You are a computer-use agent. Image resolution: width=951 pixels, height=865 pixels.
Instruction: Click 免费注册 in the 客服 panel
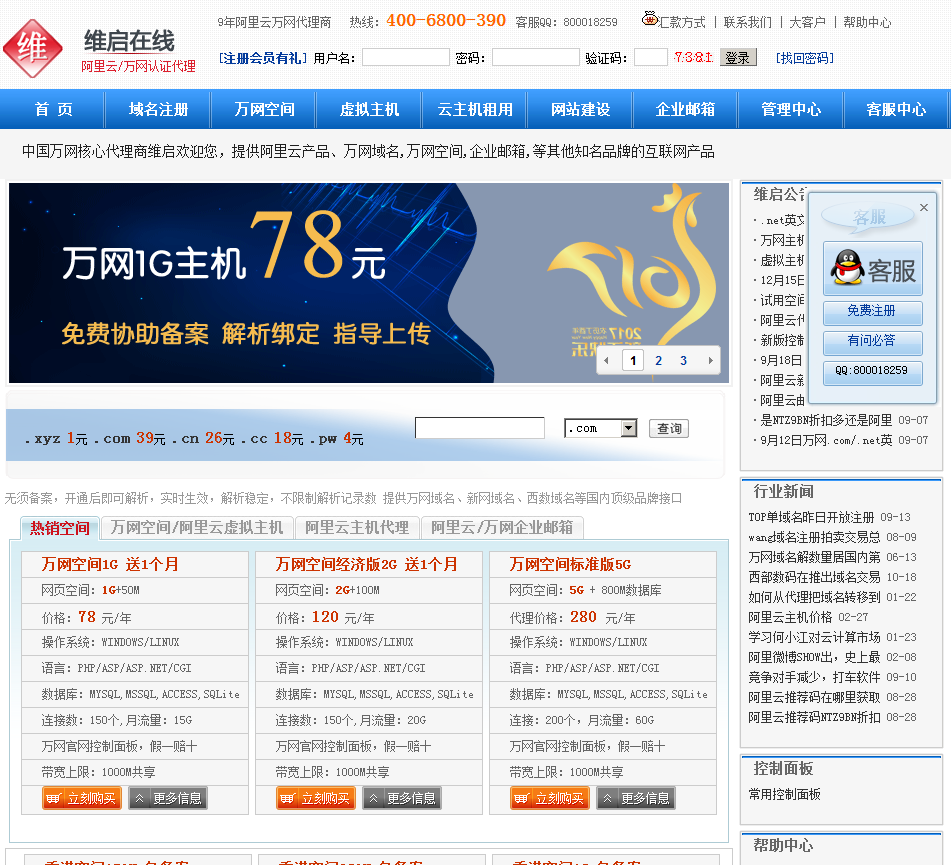point(872,311)
